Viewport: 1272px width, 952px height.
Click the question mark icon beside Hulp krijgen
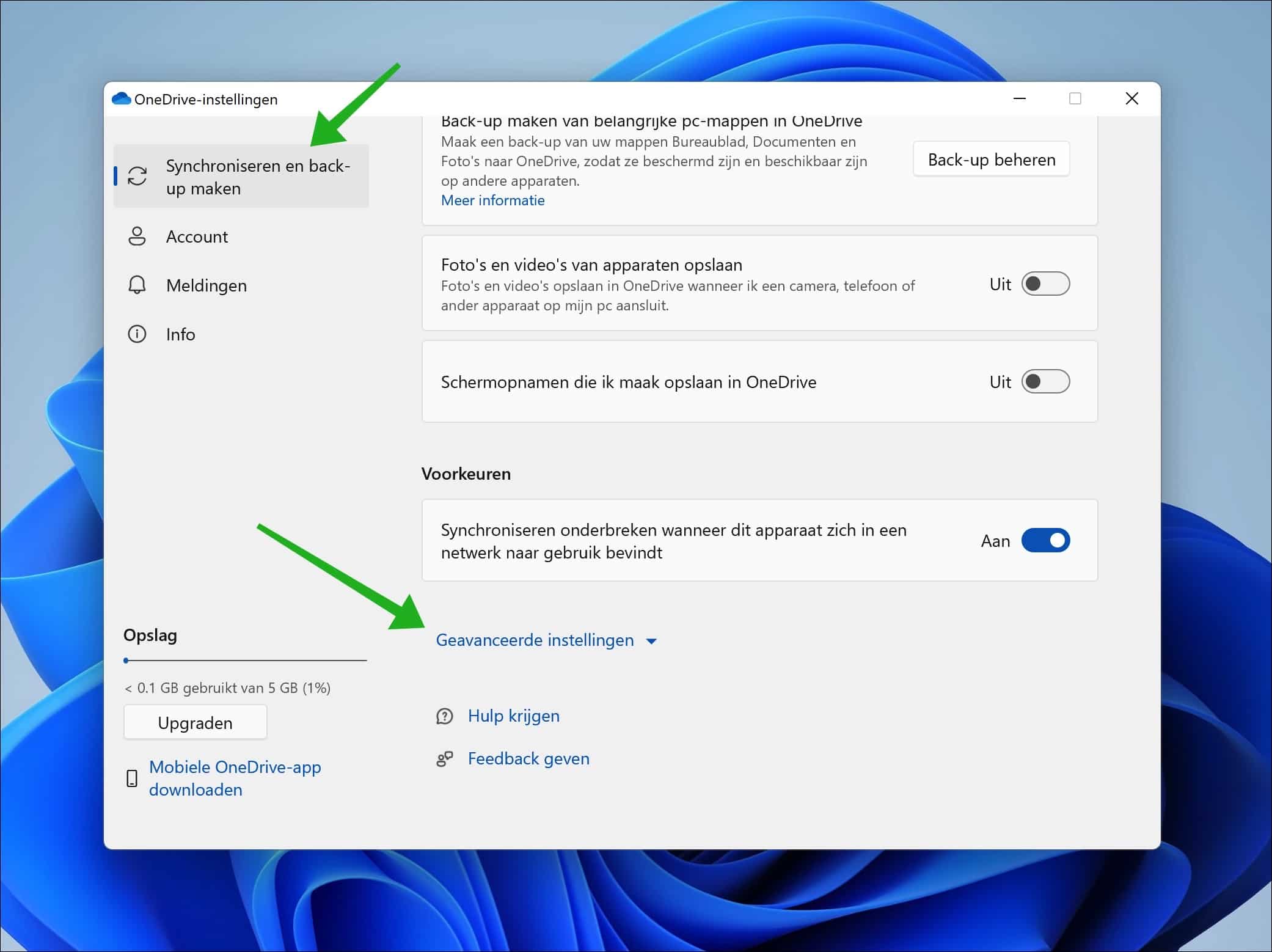(x=445, y=716)
